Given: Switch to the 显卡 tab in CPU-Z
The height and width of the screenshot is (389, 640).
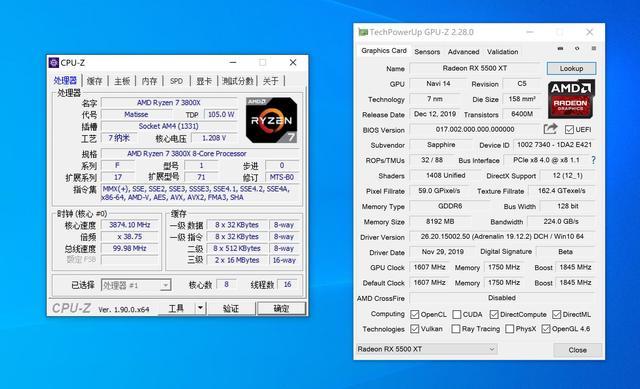Looking at the screenshot, I should pyautogui.click(x=204, y=81).
